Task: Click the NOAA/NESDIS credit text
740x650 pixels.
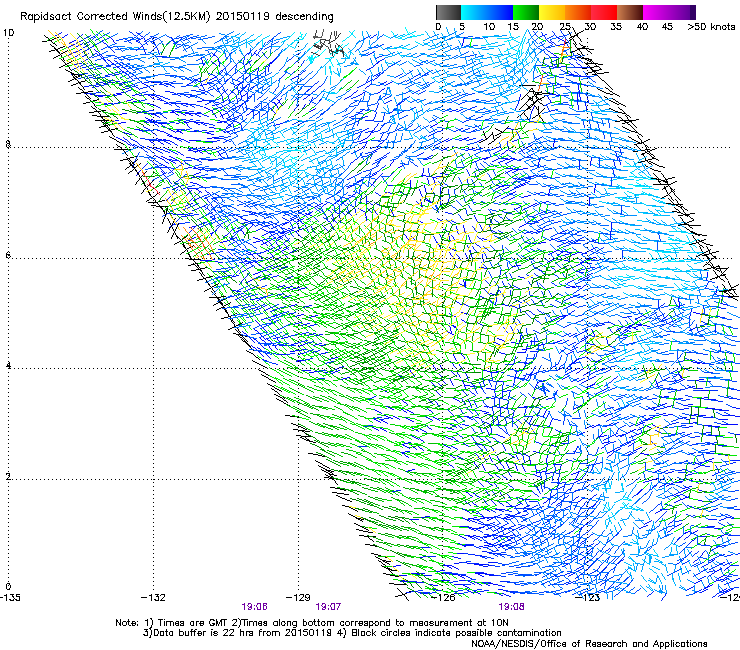Action: 589,644
